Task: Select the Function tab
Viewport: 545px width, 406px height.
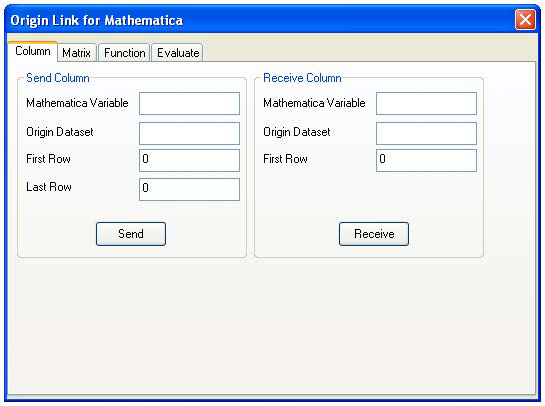Action: (124, 53)
